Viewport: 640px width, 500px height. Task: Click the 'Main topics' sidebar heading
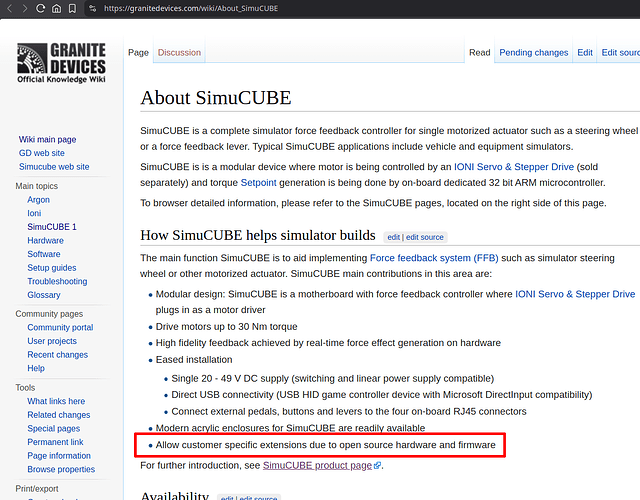tap(37, 186)
